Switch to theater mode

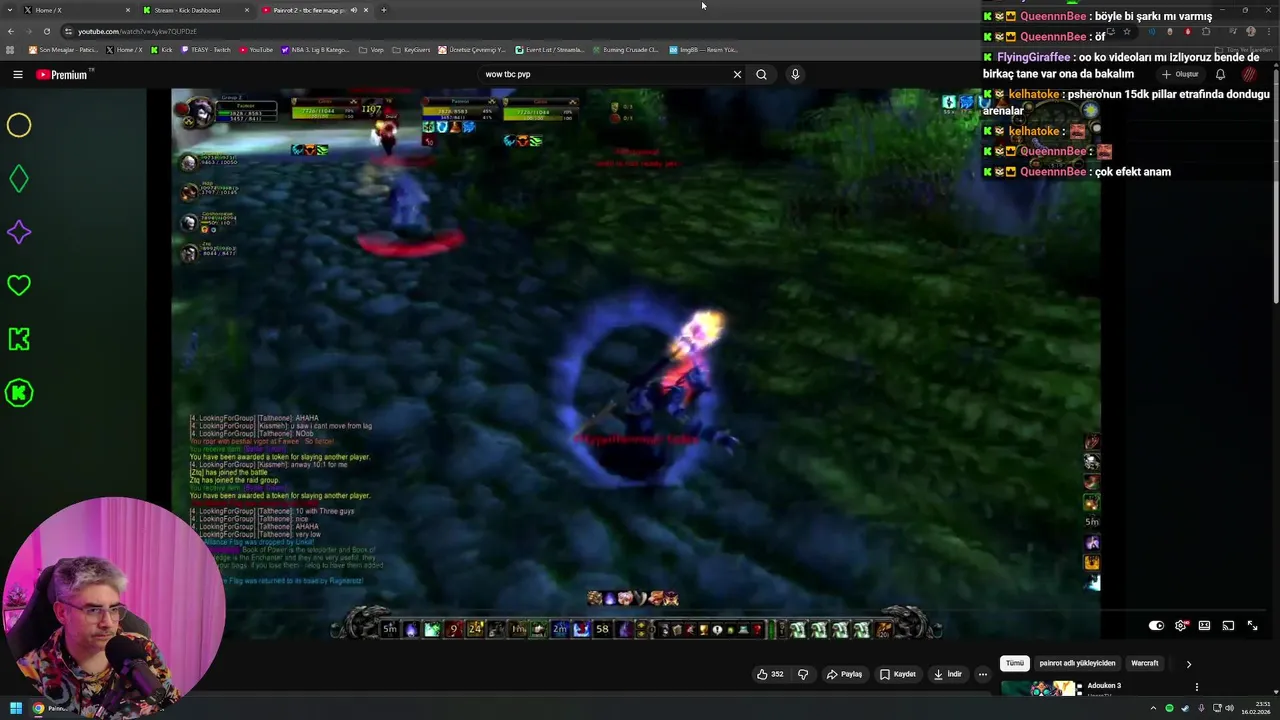point(1204,625)
